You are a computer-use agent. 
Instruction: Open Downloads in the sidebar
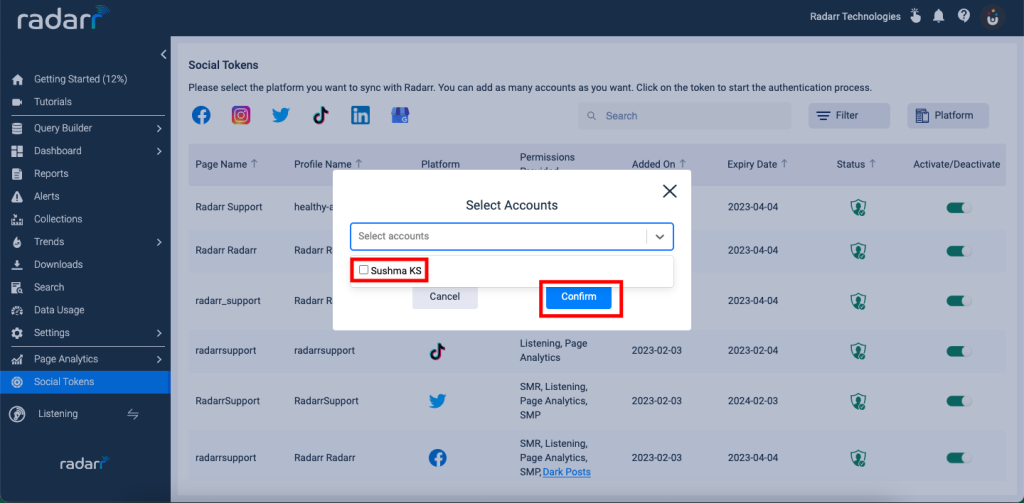tap(58, 265)
